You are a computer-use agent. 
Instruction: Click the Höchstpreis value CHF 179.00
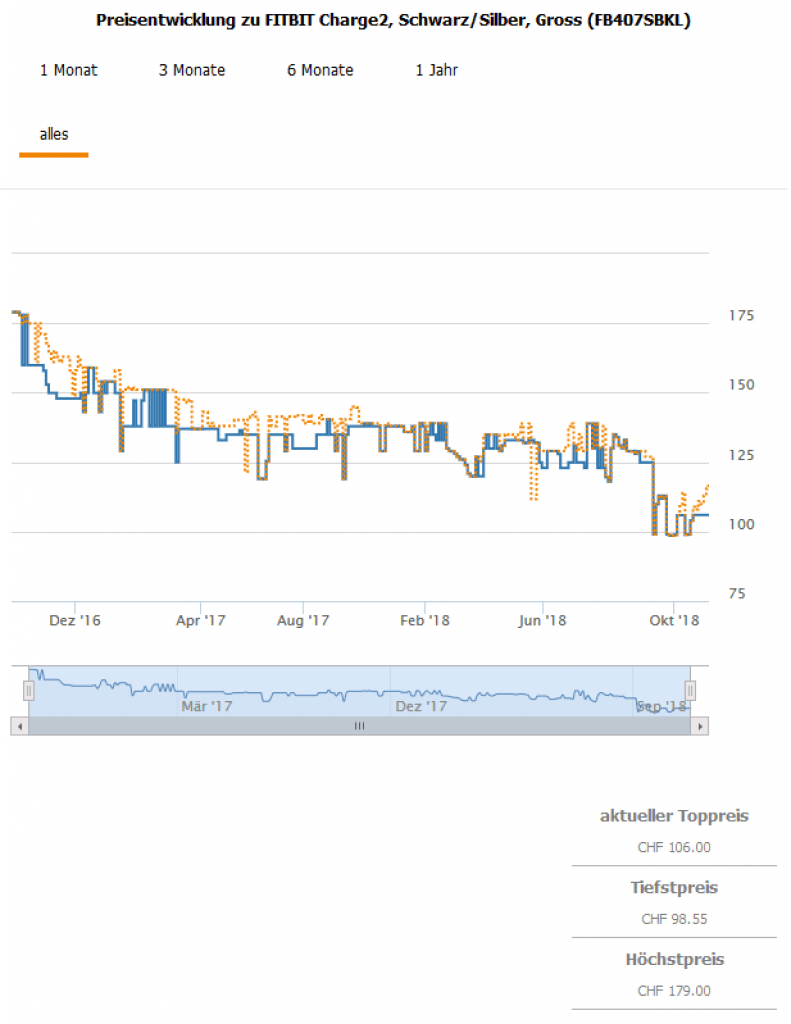point(674,991)
